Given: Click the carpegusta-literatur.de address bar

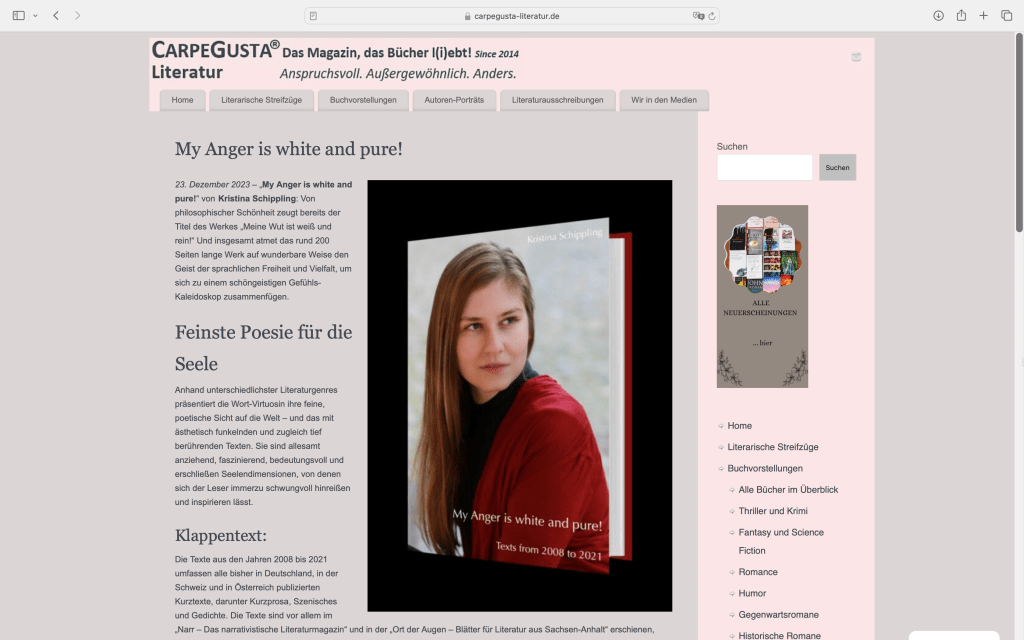Looking at the screenshot, I should click(x=512, y=16).
